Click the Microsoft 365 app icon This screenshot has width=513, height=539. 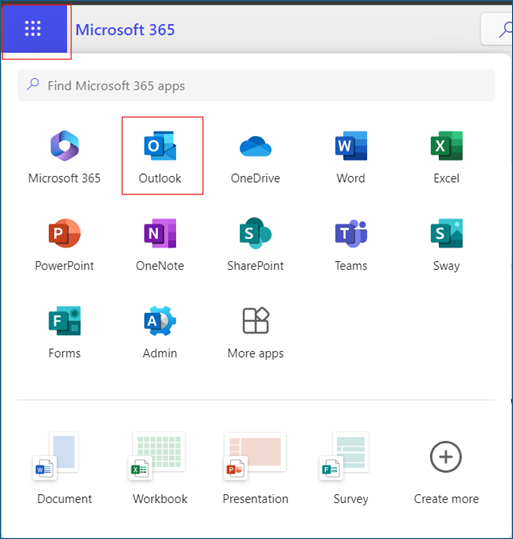point(64,146)
